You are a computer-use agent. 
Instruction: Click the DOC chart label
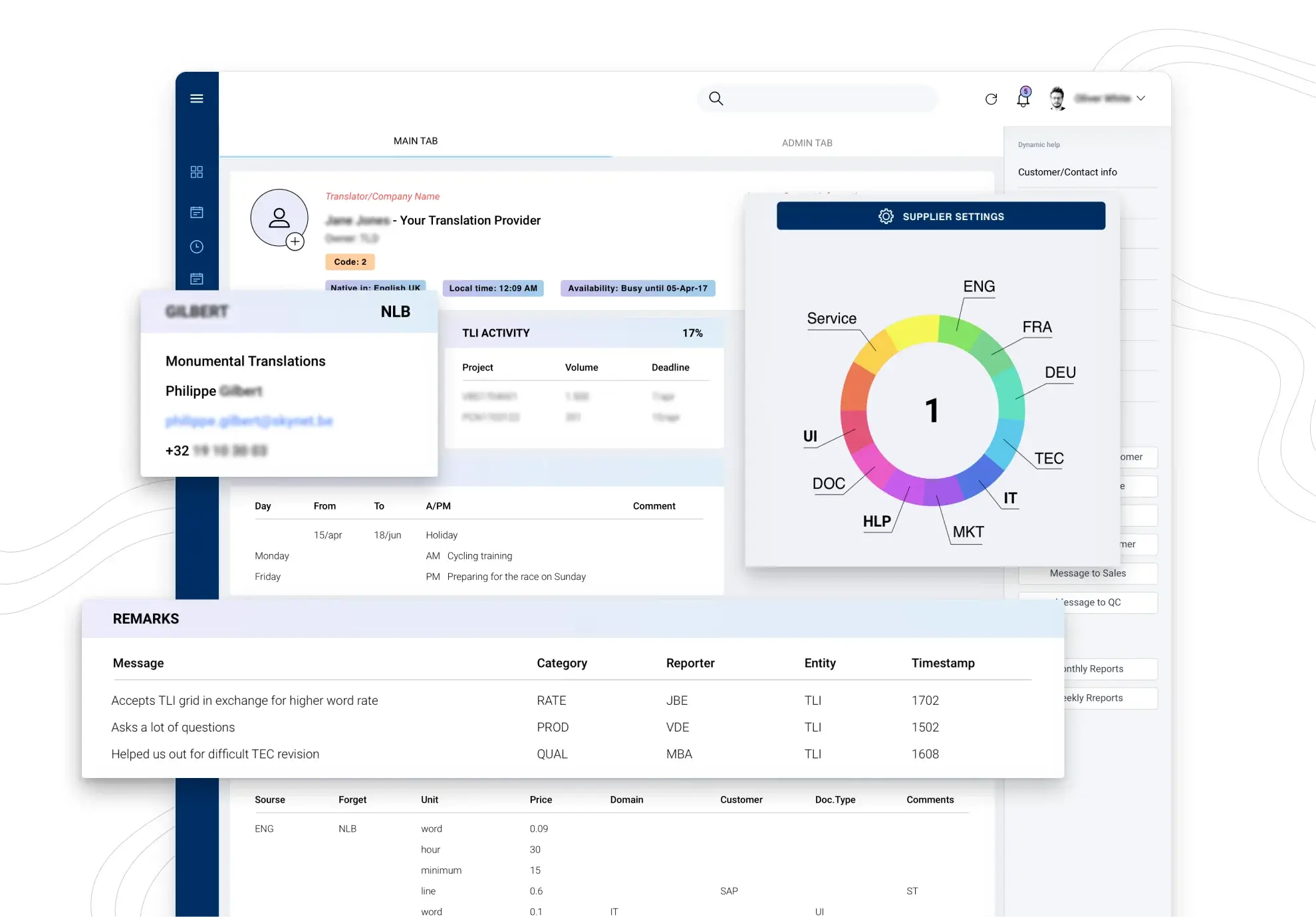(x=829, y=483)
